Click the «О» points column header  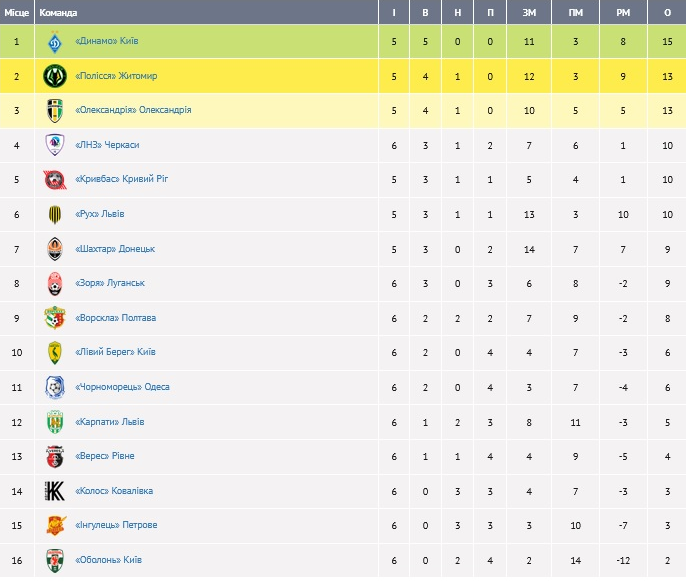(x=666, y=13)
